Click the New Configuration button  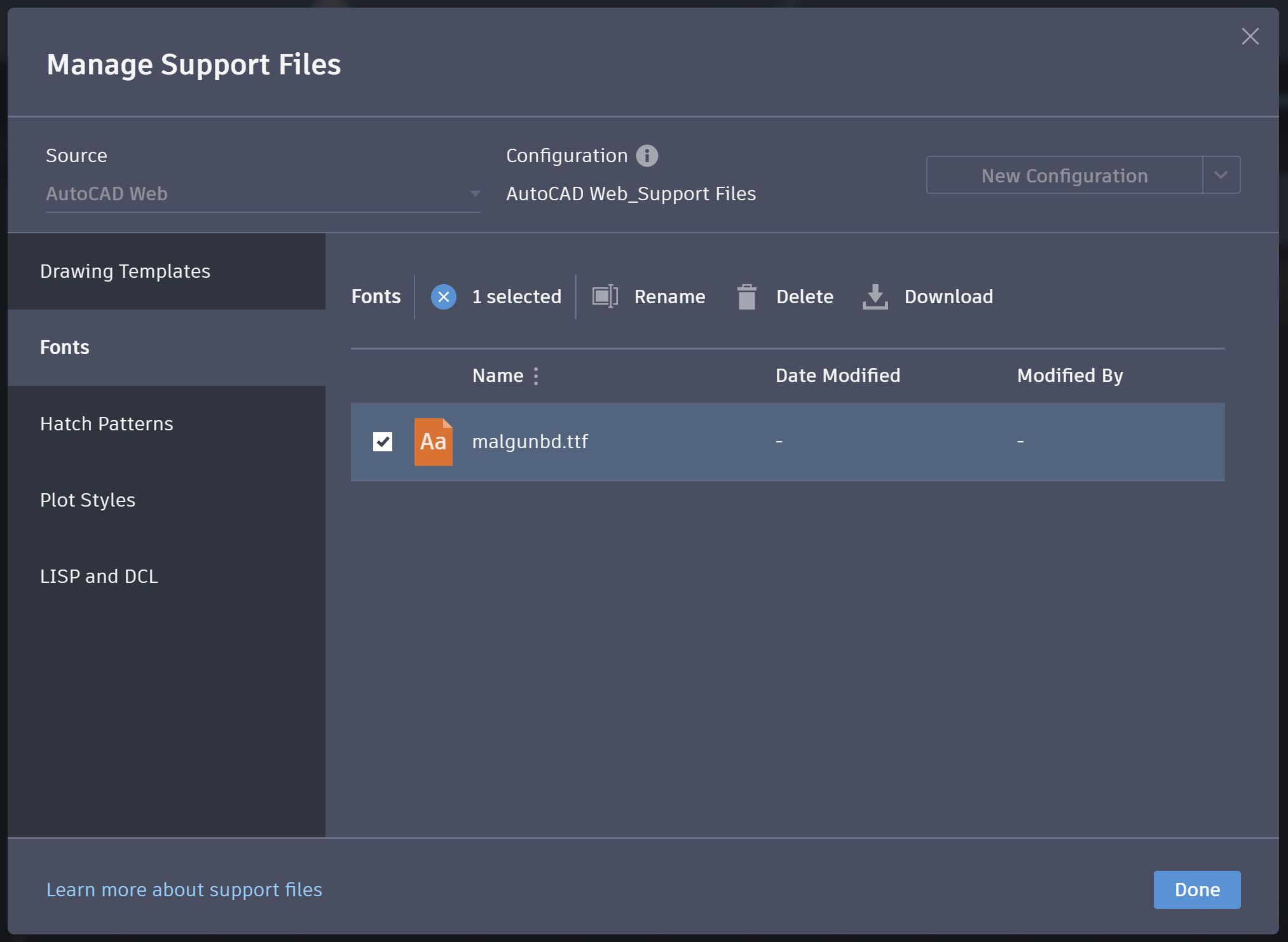(1064, 175)
